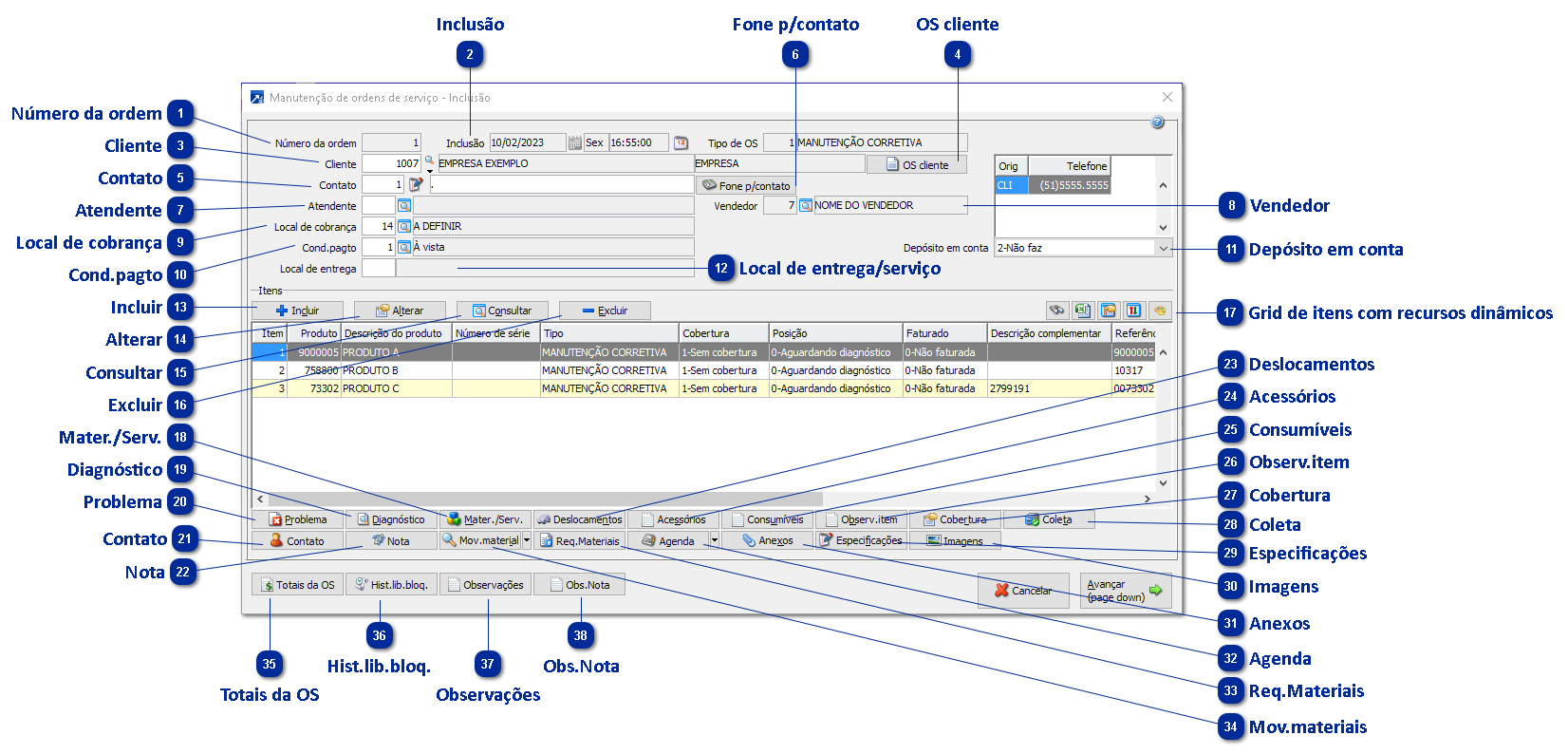Viewport: 1568px width, 754px height.
Task: Open the Hist.lib.bloq. button
Action: click(x=391, y=585)
